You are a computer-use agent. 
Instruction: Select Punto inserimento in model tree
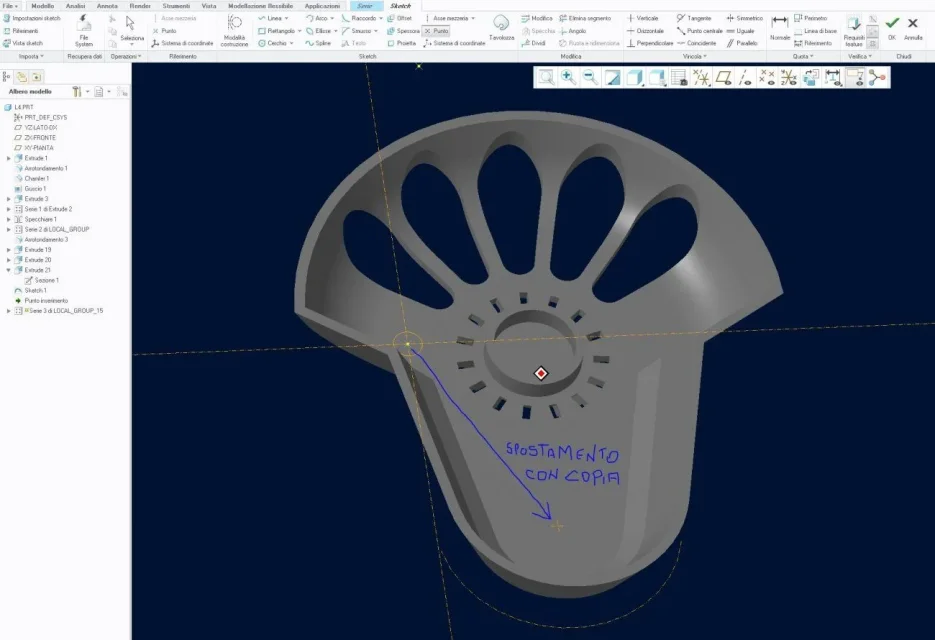[x=41, y=301]
